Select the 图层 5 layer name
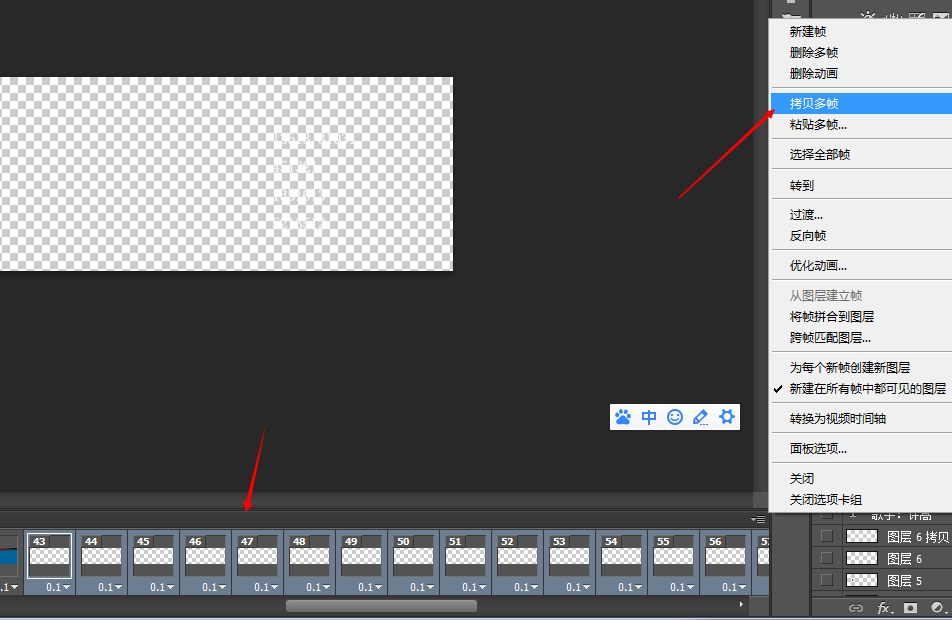 click(905, 581)
